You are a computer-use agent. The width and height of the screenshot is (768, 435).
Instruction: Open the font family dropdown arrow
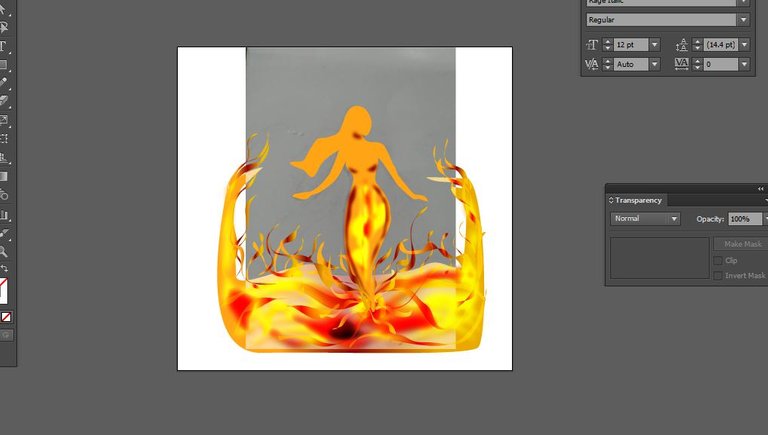point(744,2)
